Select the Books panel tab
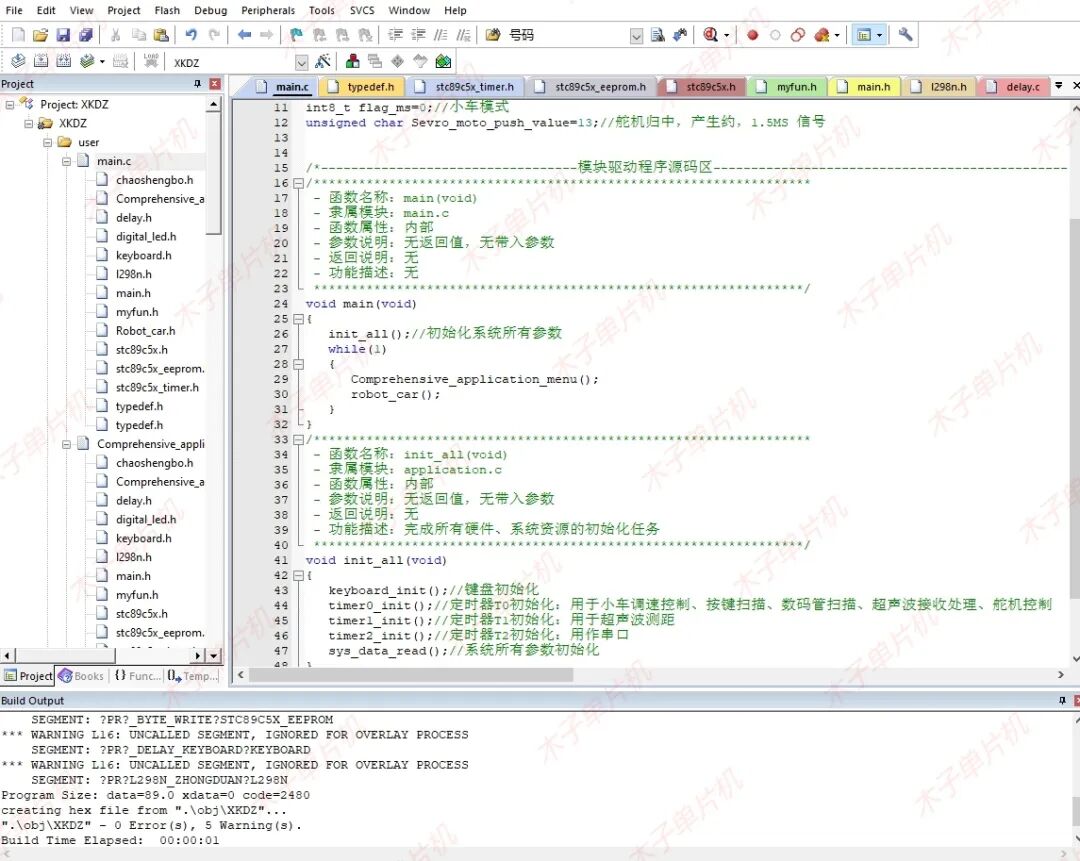1080x861 pixels. pos(82,676)
